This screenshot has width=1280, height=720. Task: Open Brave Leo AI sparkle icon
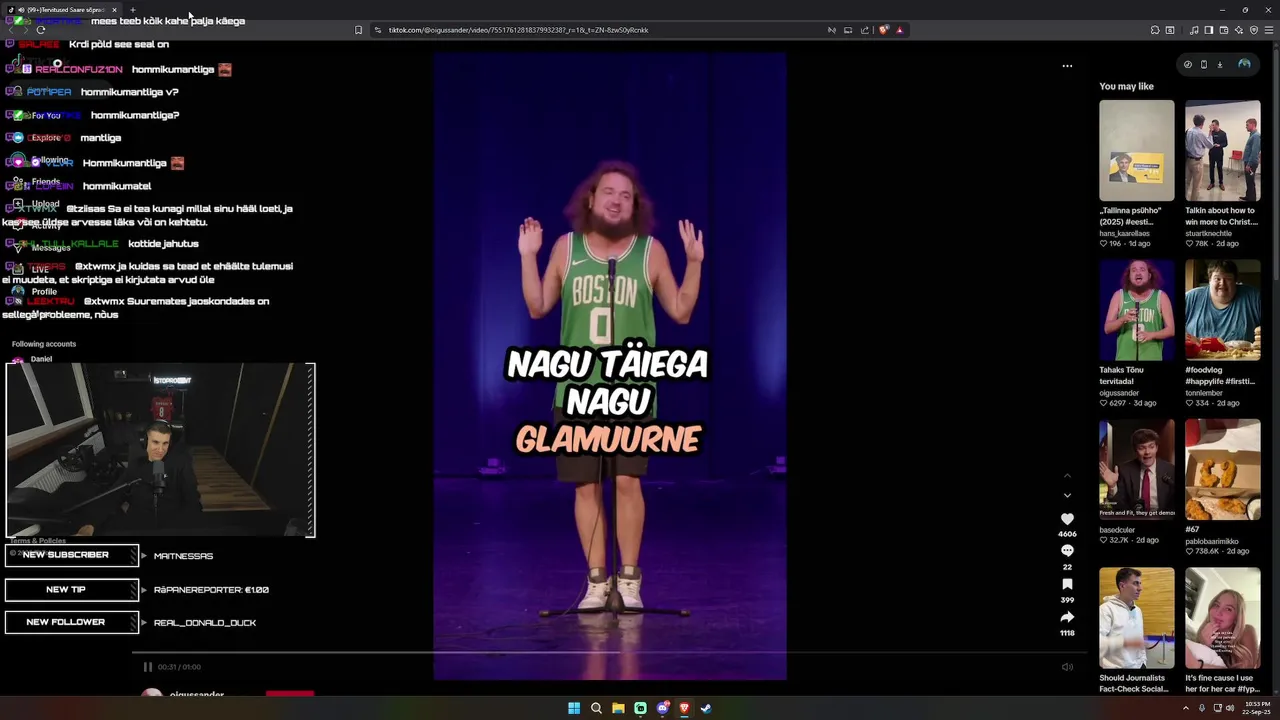[x=1239, y=30]
